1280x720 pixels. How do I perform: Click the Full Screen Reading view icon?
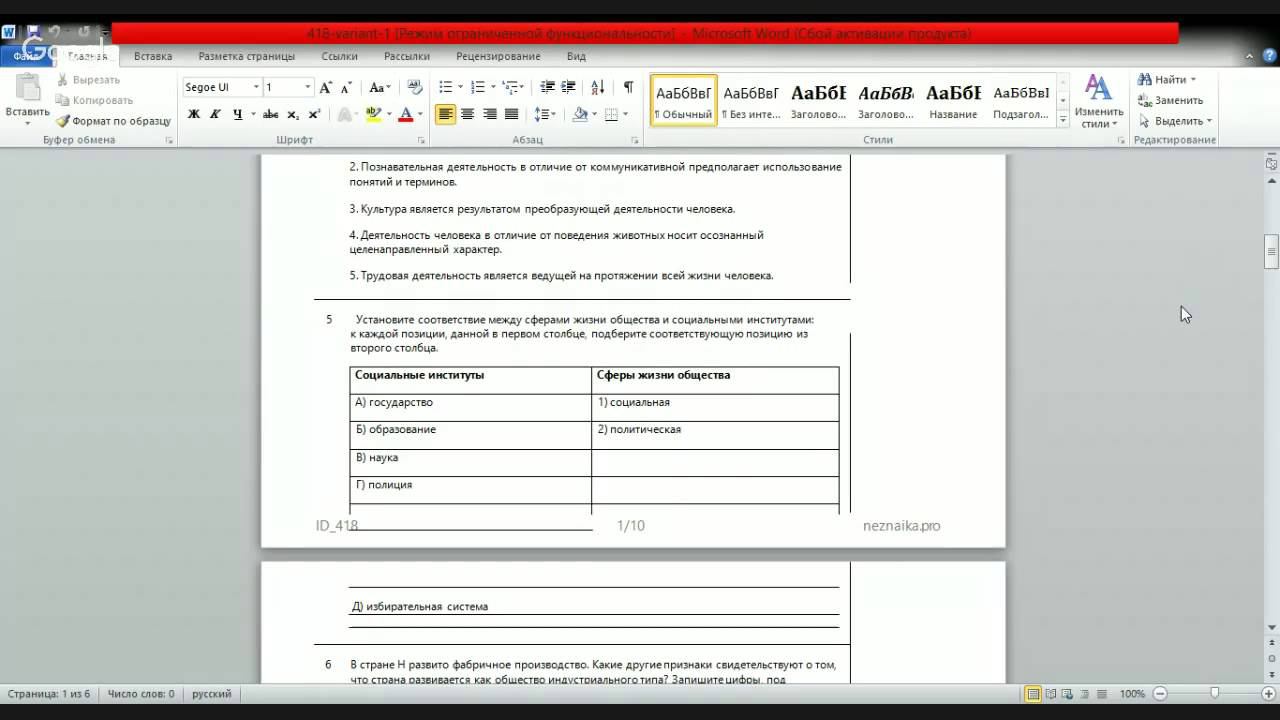coord(1053,694)
